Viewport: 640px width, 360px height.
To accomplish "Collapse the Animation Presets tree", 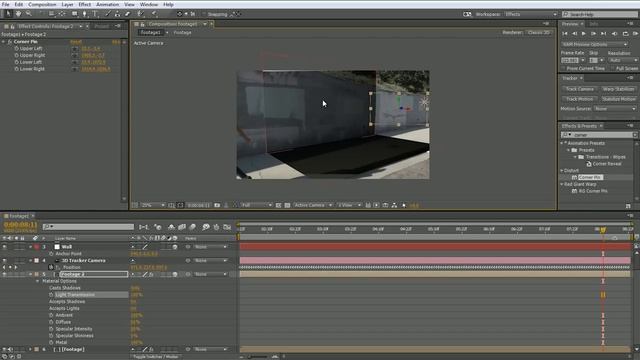I will (x=562, y=143).
